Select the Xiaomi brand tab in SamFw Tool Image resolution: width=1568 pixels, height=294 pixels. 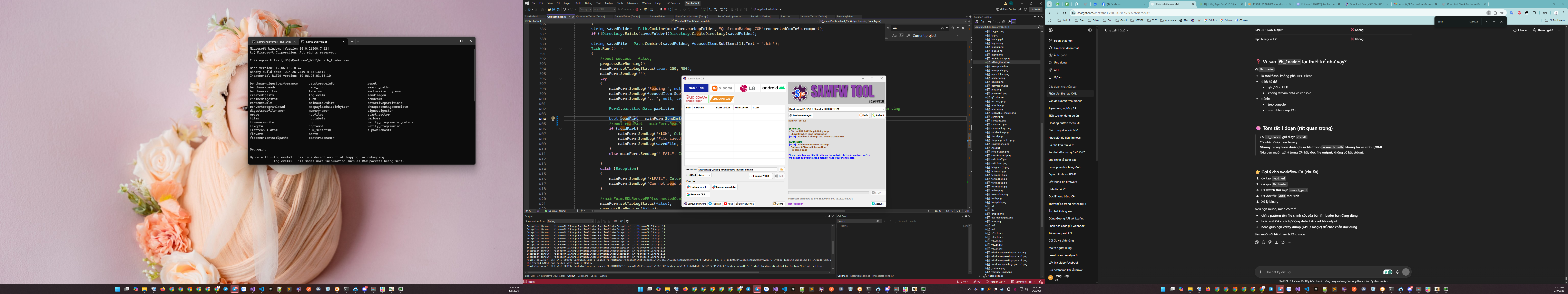[x=722, y=88]
